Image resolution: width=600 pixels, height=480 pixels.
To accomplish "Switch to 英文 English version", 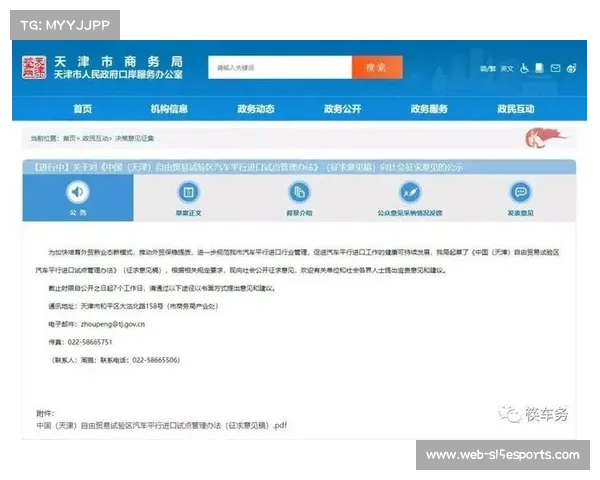I will [x=507, y=69].
